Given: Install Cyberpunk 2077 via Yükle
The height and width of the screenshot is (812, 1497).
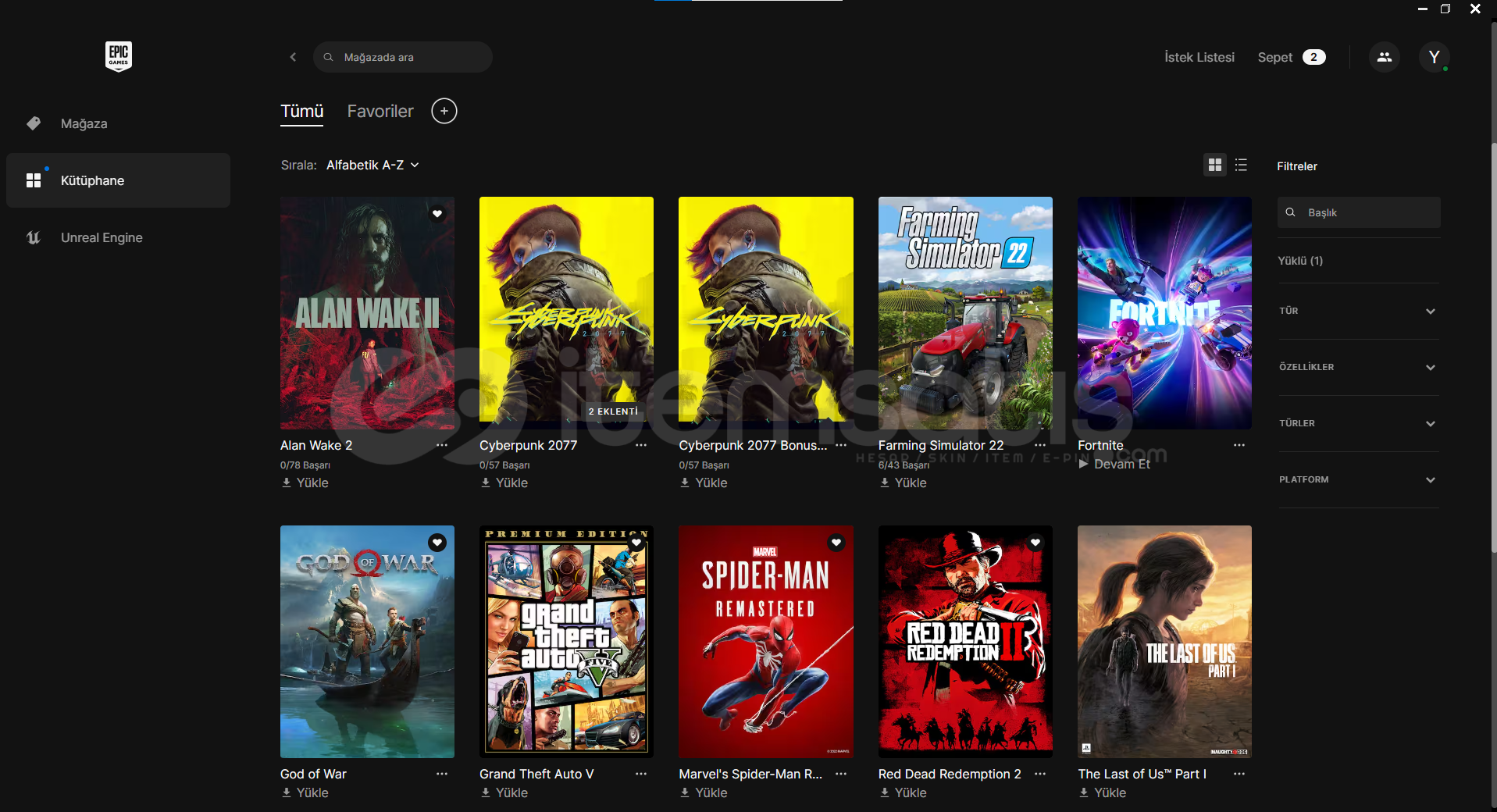Looking at the screenshot, I should coord(504,483).
